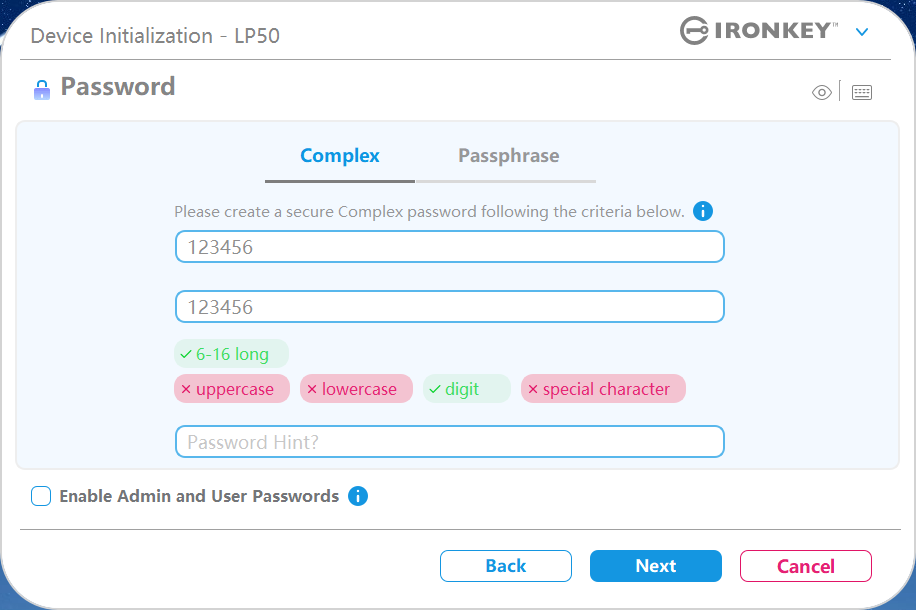Click the lowercase requirement badge

(356, 389)
